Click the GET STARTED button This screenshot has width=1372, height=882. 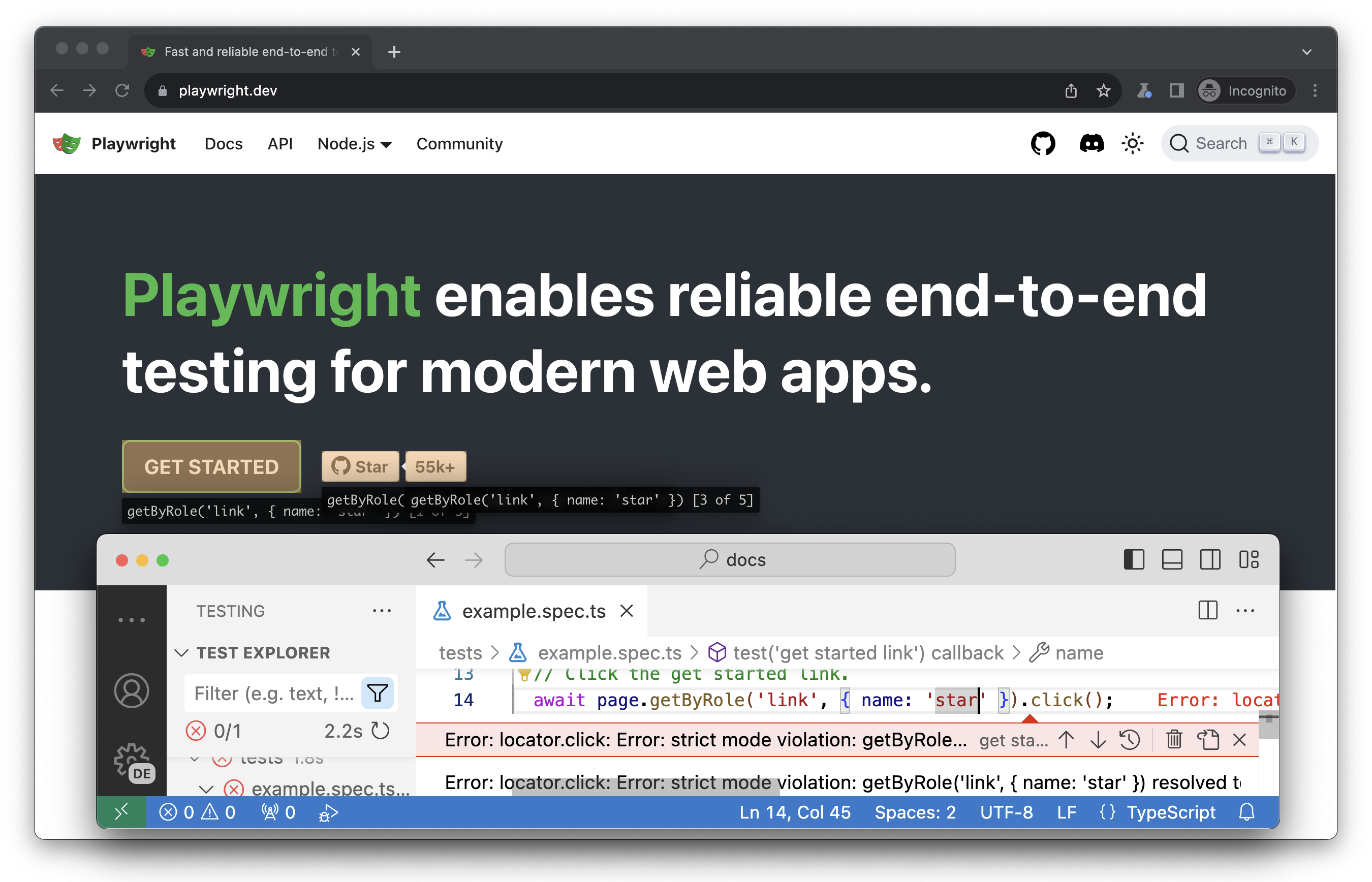211,466
